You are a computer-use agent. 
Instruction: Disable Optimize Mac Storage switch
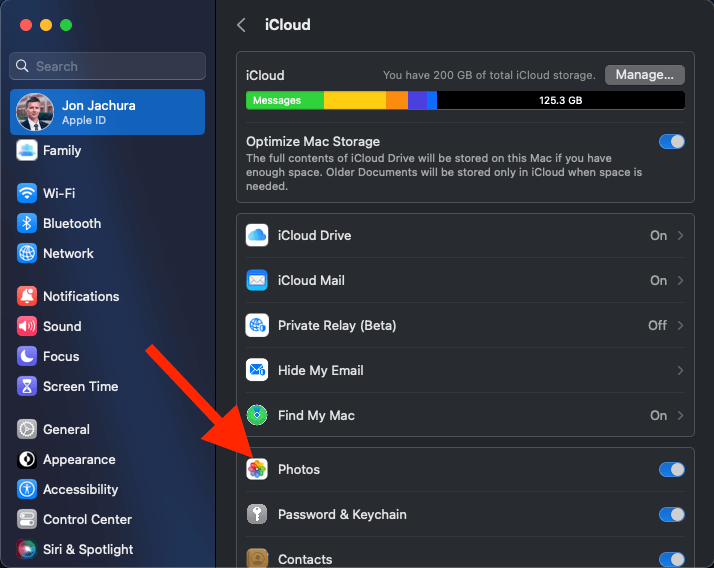(x=671, y=142)
